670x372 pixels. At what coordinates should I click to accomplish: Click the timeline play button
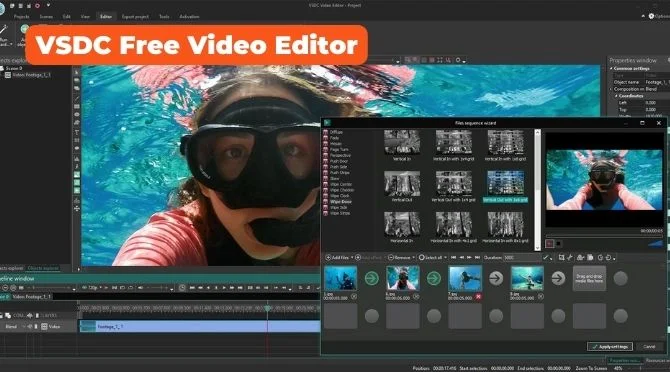tap(224, 288)
